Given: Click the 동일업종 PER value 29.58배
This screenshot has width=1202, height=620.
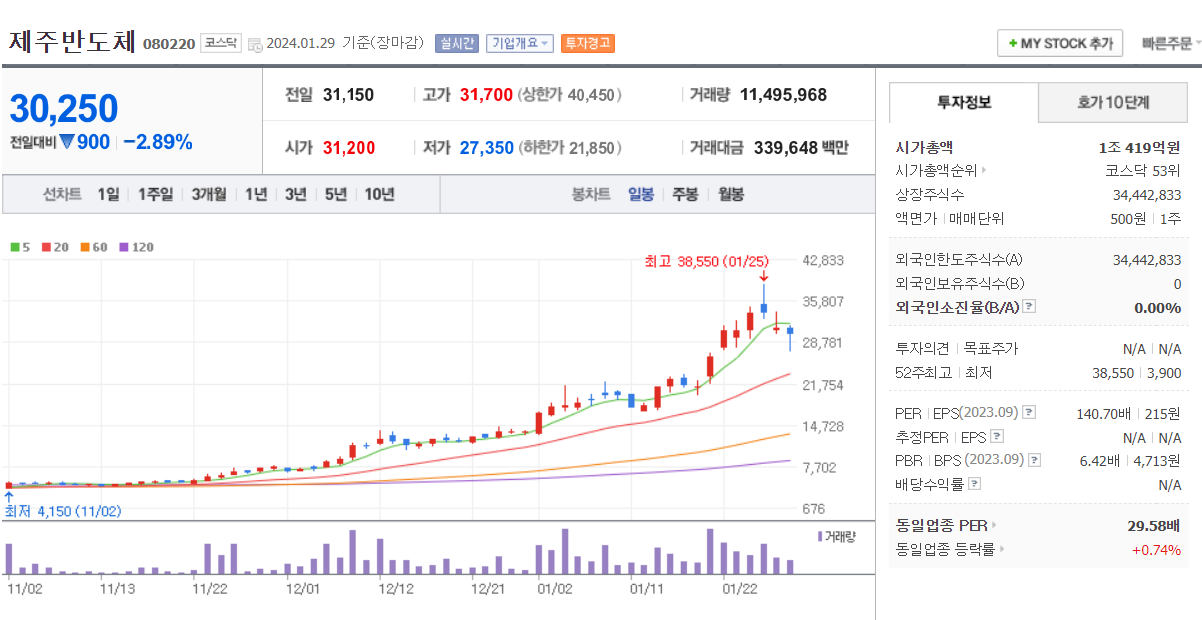Looking at the screenshot, I should point(1153,525).
